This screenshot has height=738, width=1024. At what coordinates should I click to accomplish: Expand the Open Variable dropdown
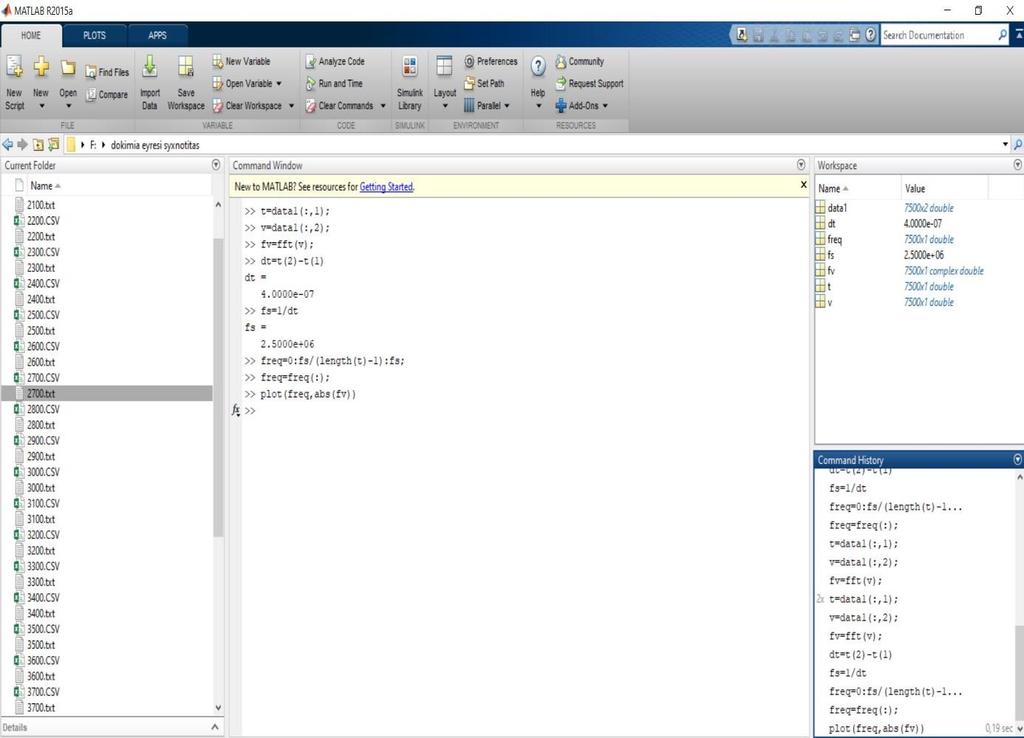pyautogui.click(x=279, y=84)
